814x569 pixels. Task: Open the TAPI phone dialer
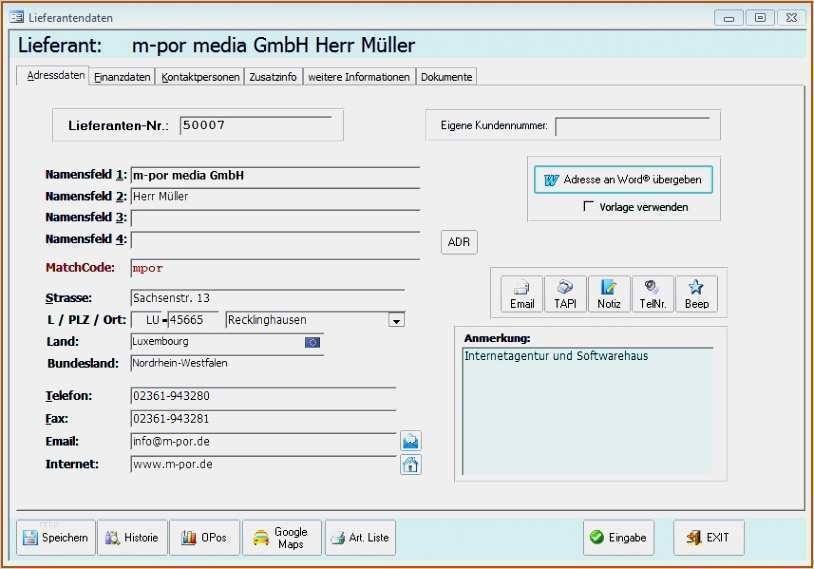point(565,295)
